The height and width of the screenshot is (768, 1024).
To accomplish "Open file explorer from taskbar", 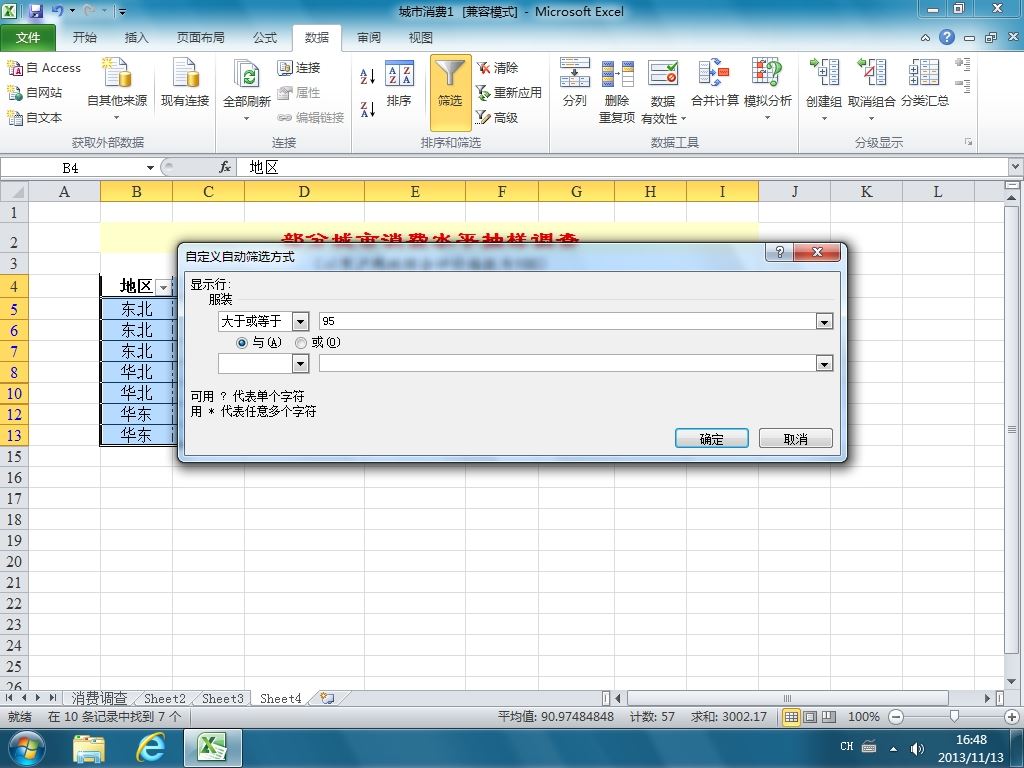I will tap(89, 748).
